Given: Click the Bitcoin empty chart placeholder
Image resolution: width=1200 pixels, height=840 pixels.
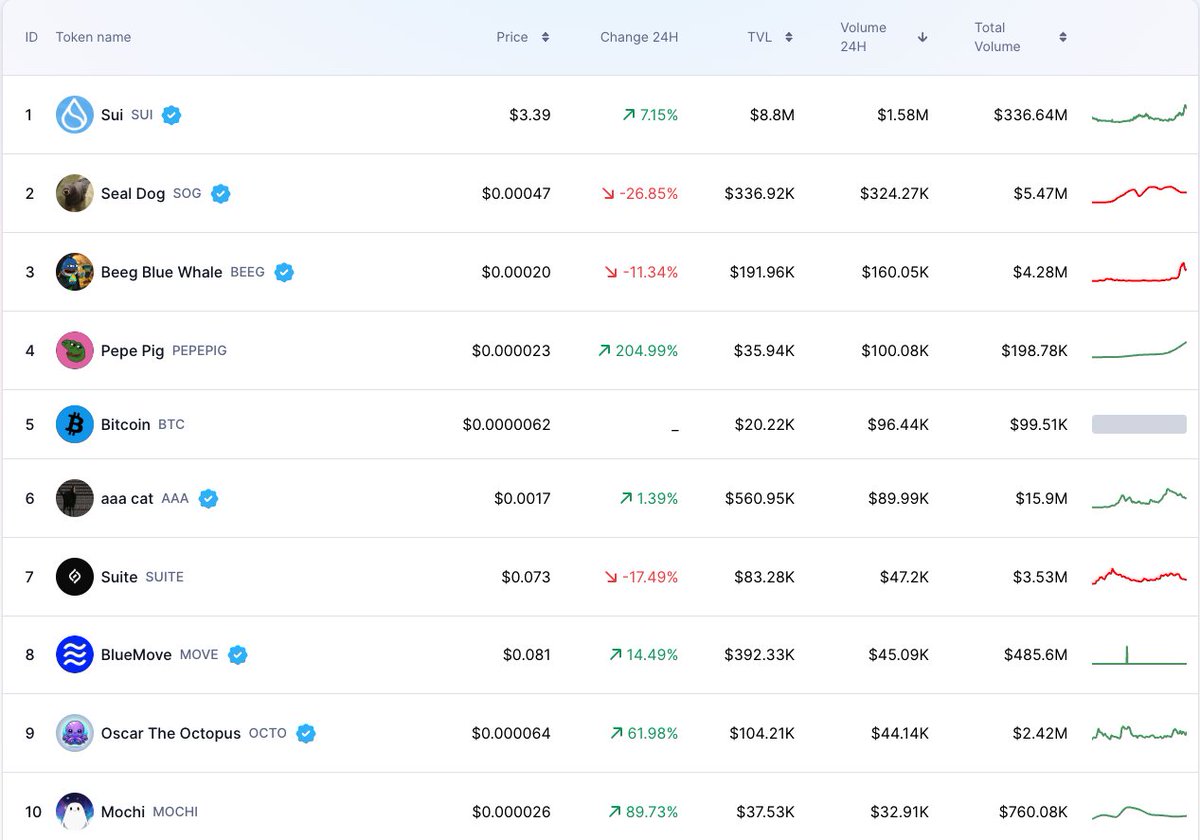Looking at the screenshot, I should [x=1139, y=424].
